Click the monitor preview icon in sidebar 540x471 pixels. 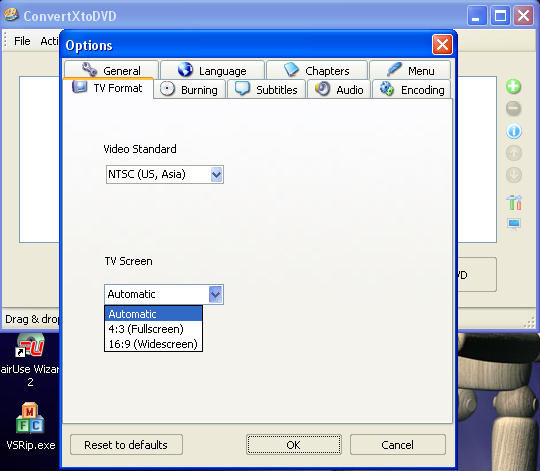(514, 224)
